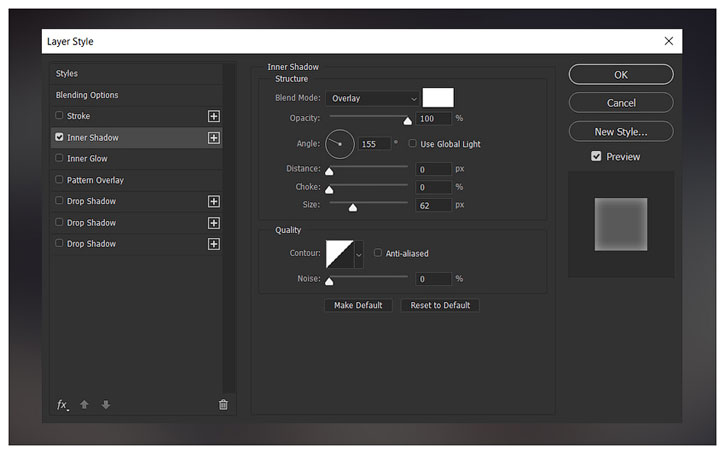Click plus icon on first Drop Shadow
The height and width of the screenshot is (454, 725).
pyautogui.click(x=214, y=202)
